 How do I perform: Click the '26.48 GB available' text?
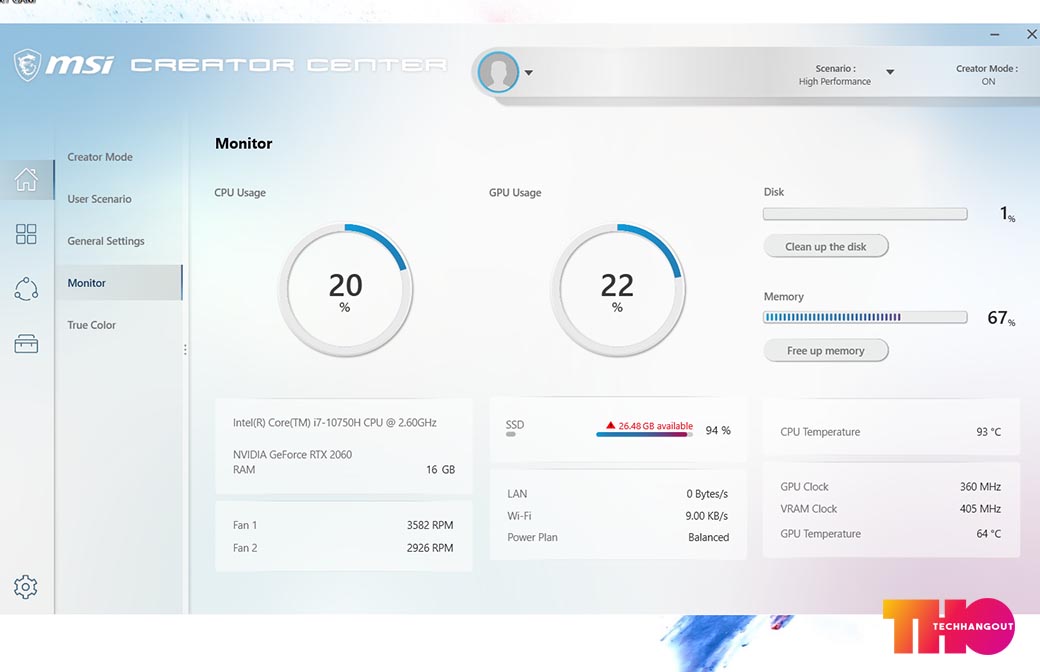[656, 426]
